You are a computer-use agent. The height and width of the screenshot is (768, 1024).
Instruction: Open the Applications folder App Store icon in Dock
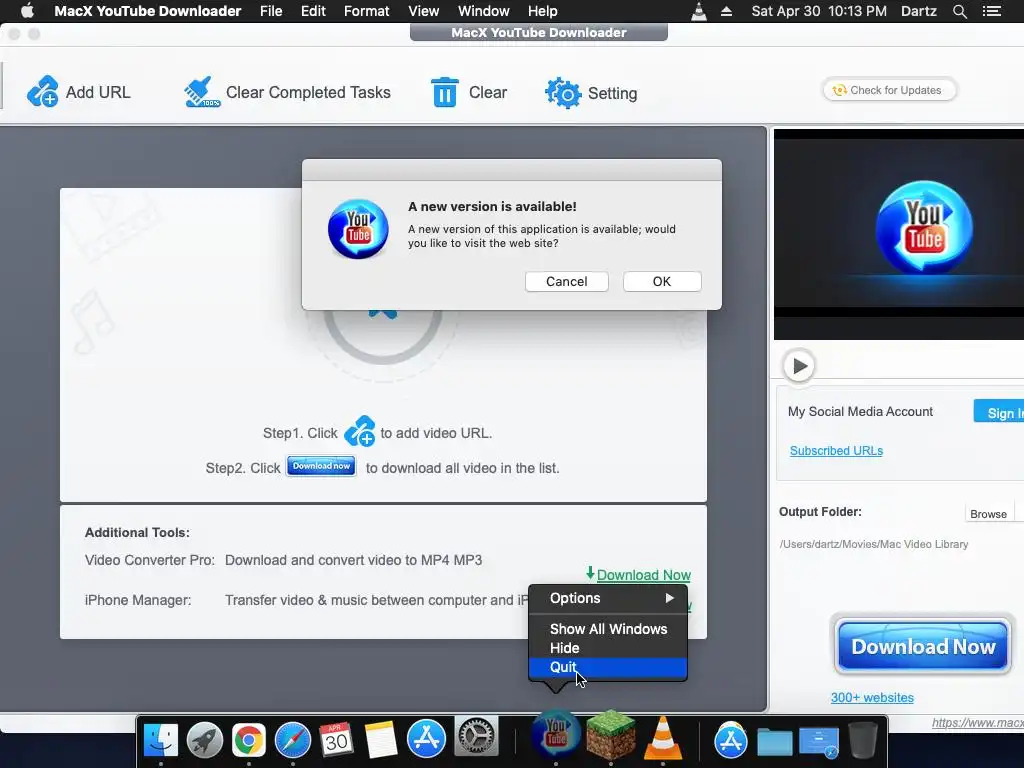click(x=731, y=740)
